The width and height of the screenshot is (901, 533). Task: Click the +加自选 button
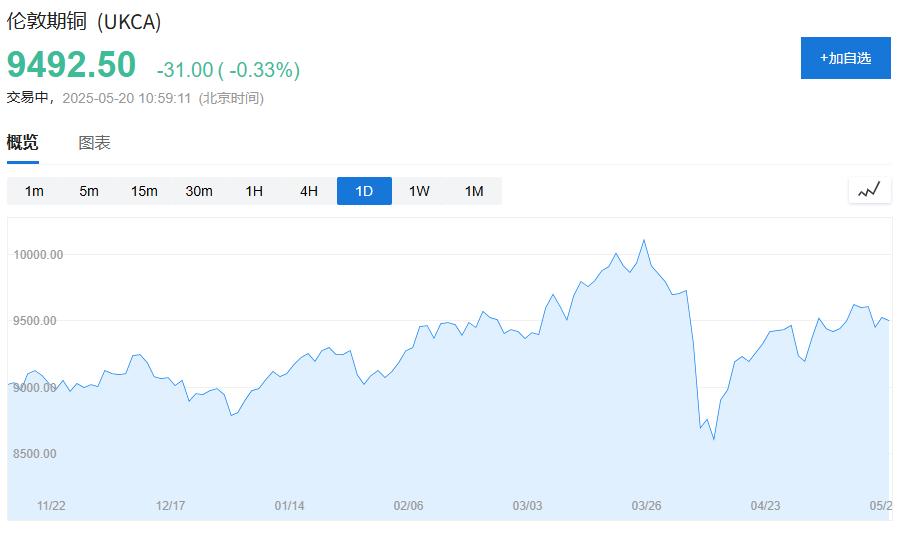(x=845, y=58)
